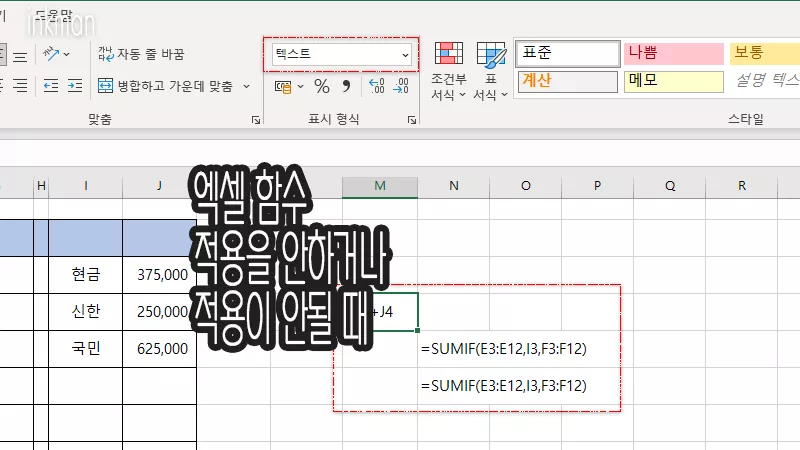Screen dimensions: 800x450
Task: Apply the 나쁨 cell style
Action: point(672,53)
